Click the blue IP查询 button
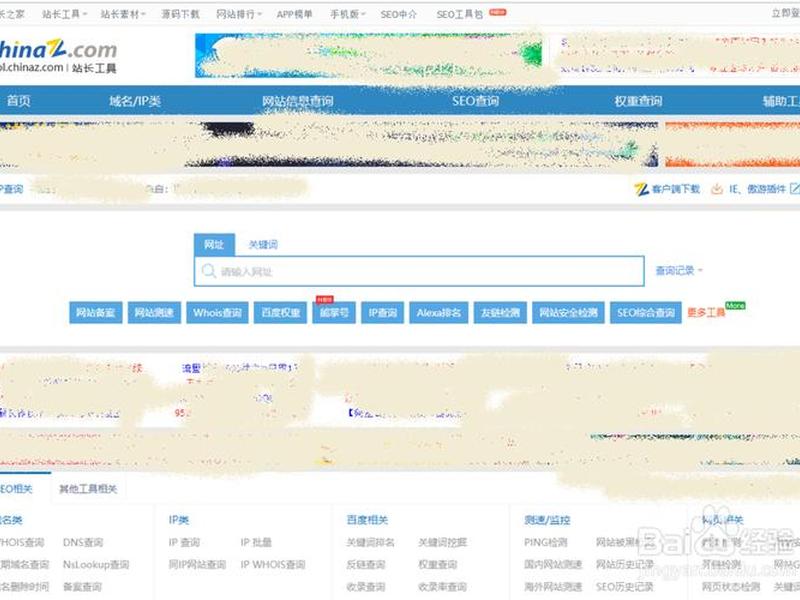The height and width of the screenshot is (600, 800). (383, 312)
